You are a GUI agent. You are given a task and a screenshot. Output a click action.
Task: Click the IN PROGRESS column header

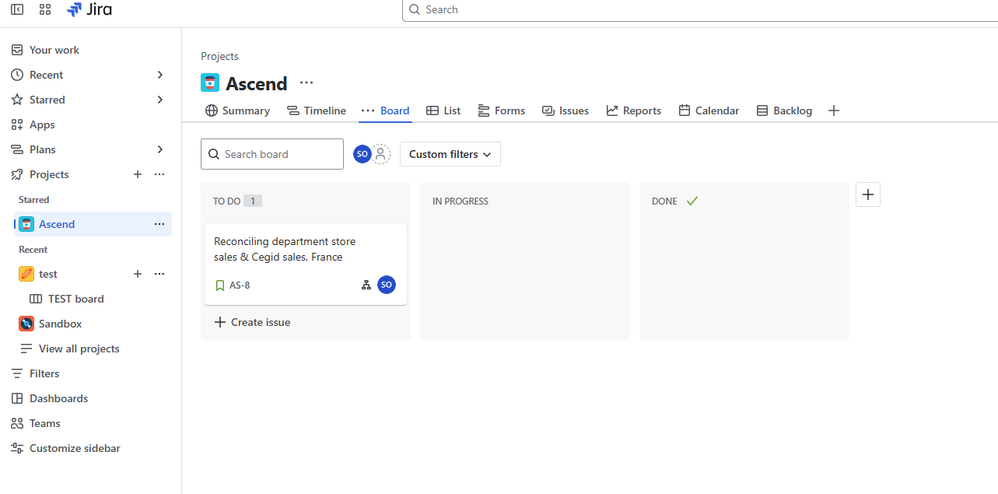[460, 201]
